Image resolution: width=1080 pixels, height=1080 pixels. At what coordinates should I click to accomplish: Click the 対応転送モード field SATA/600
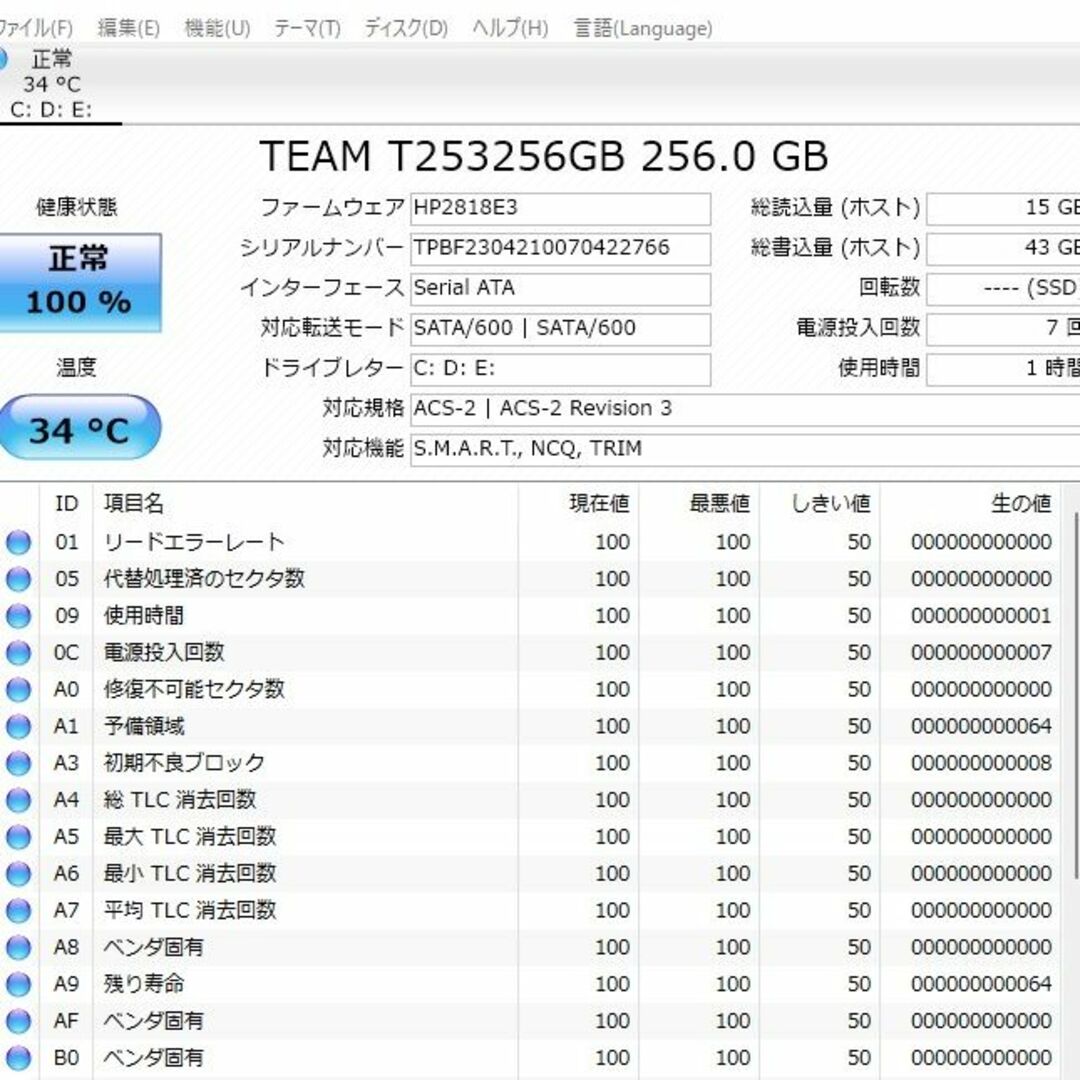[x=561, y=329]
